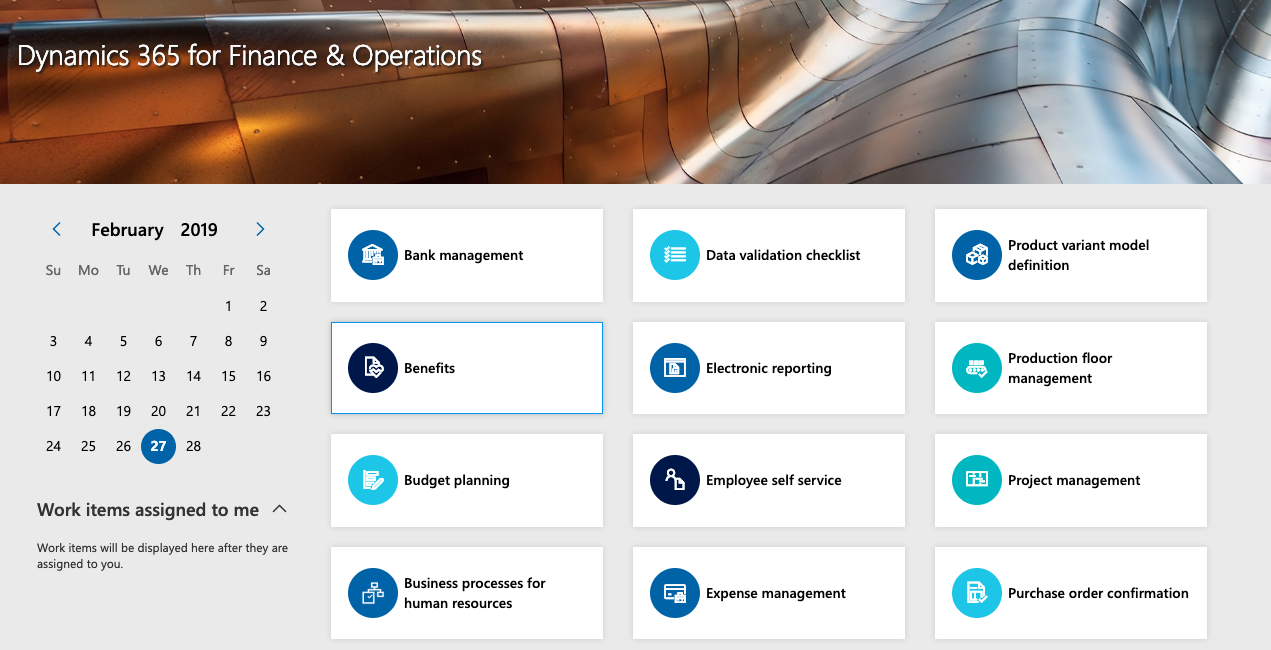Viewport: 1271px width, 650px height.
Task: Open Production floor management label
Action: pos(1060,368)
